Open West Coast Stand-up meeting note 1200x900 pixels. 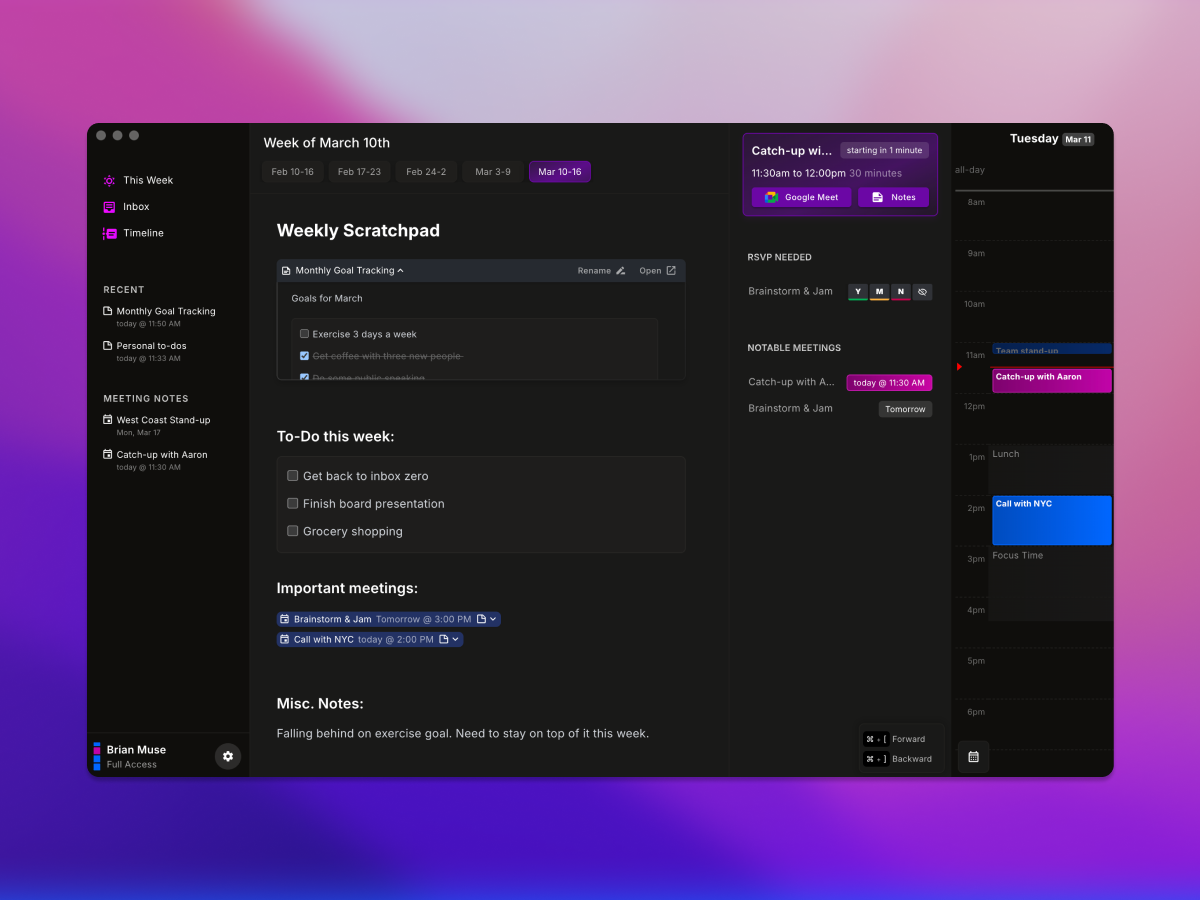coord(163,420)
